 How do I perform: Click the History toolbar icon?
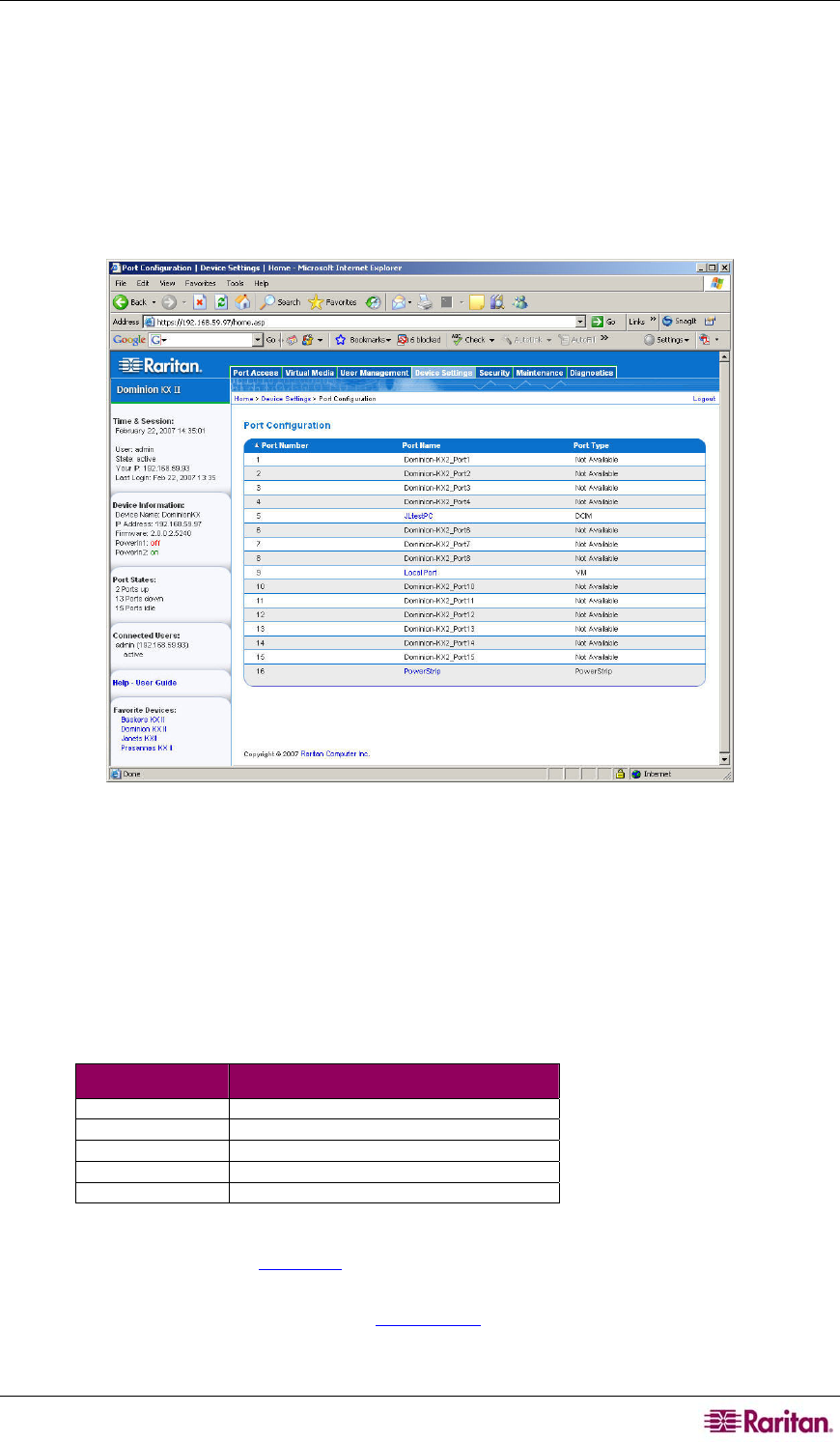[x=373, y=302]
